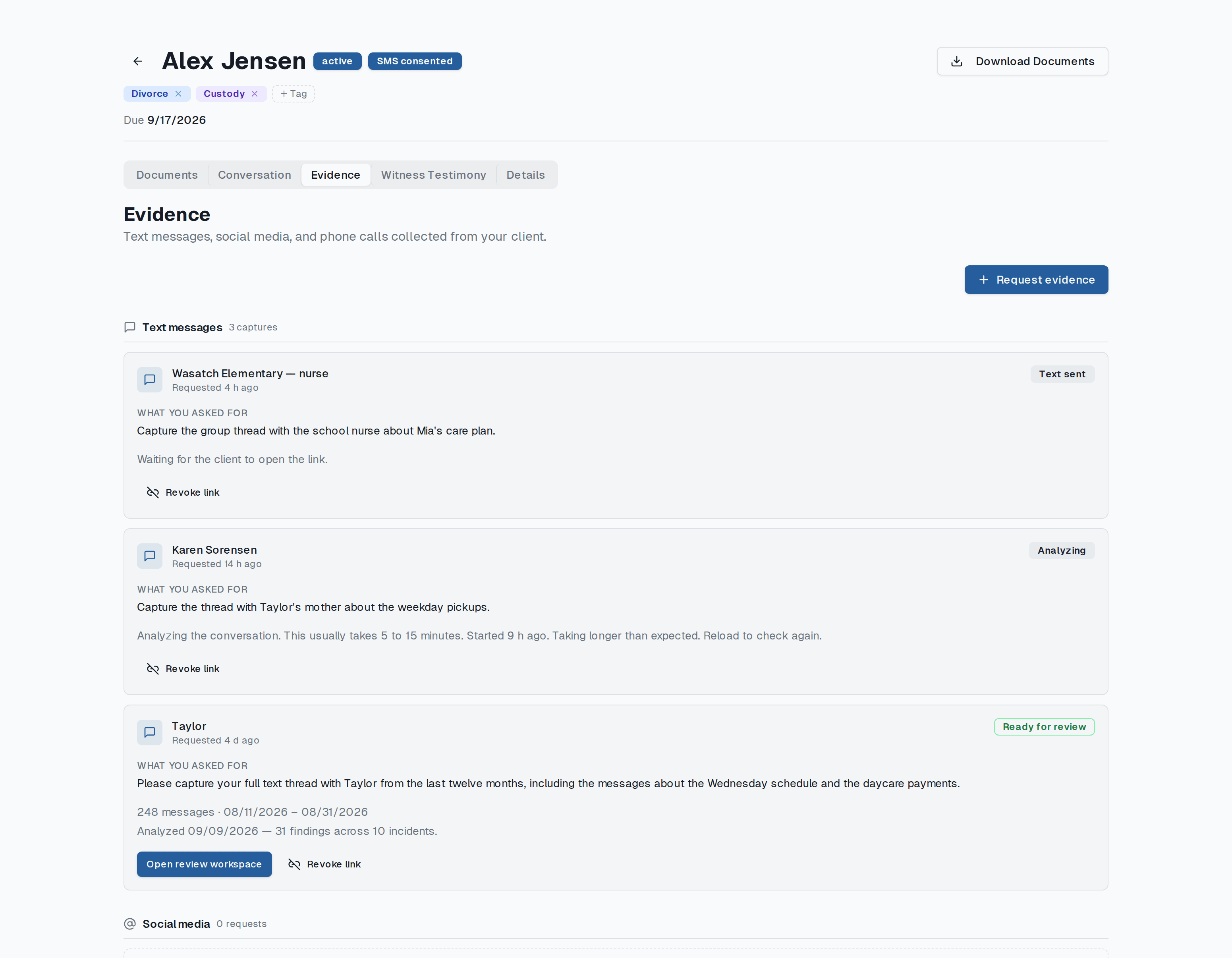
Task: Click the Divorce tag label
Action: (149, 94)
